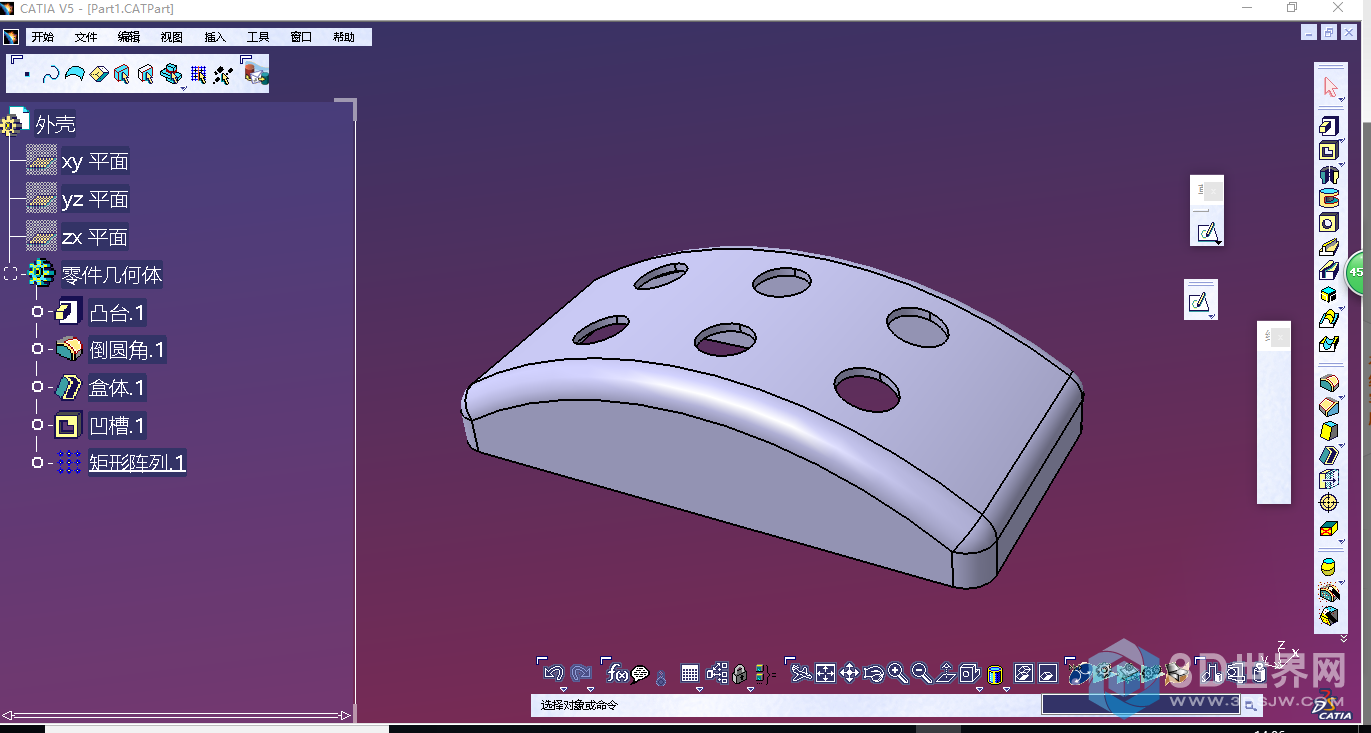Click the lock icon in bottom toolbar
The width and height of the screenshot is (1371, 733).
click(739, 674)
